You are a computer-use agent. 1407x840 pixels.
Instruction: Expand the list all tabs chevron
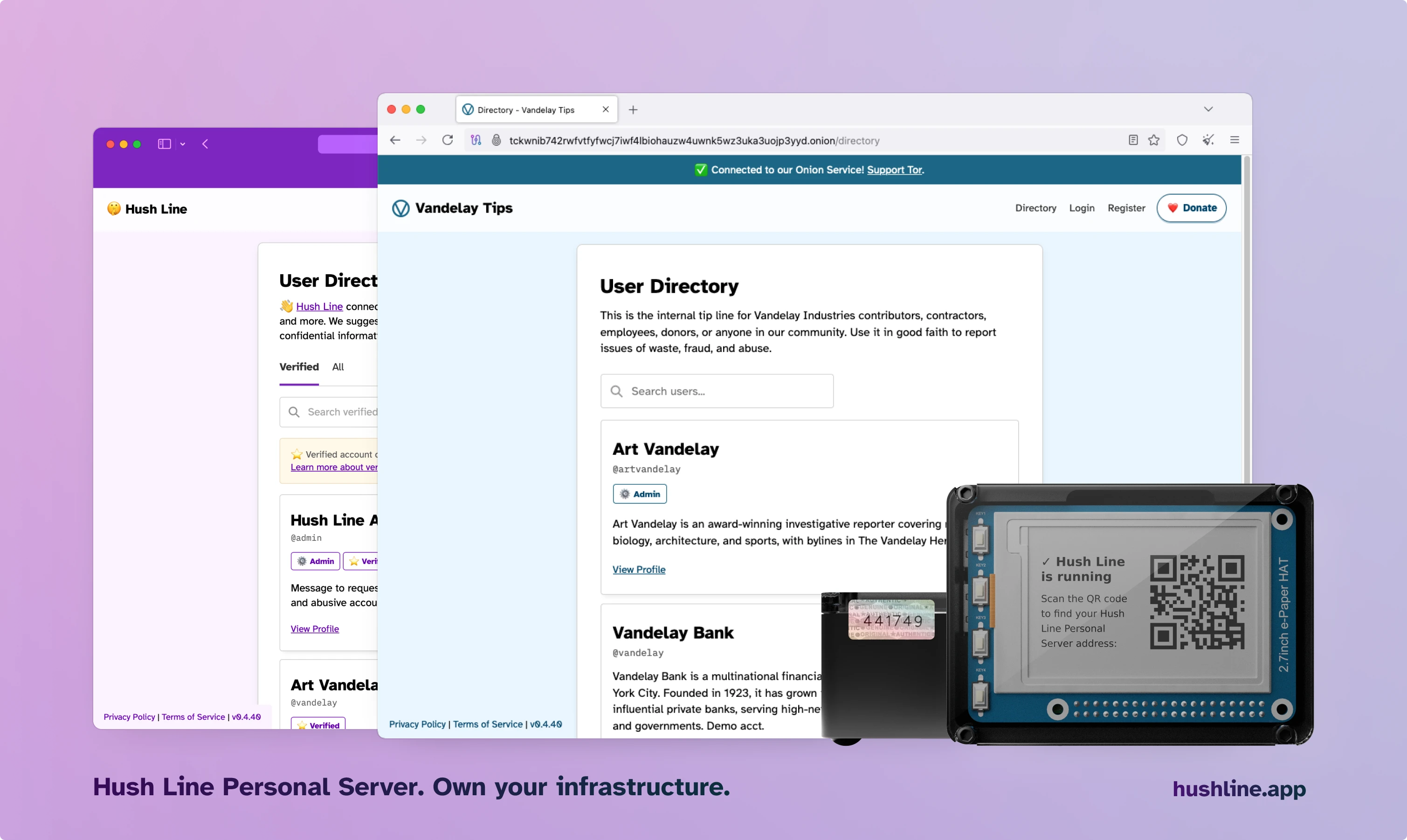pyautogui.click(x=1208, y=109)
